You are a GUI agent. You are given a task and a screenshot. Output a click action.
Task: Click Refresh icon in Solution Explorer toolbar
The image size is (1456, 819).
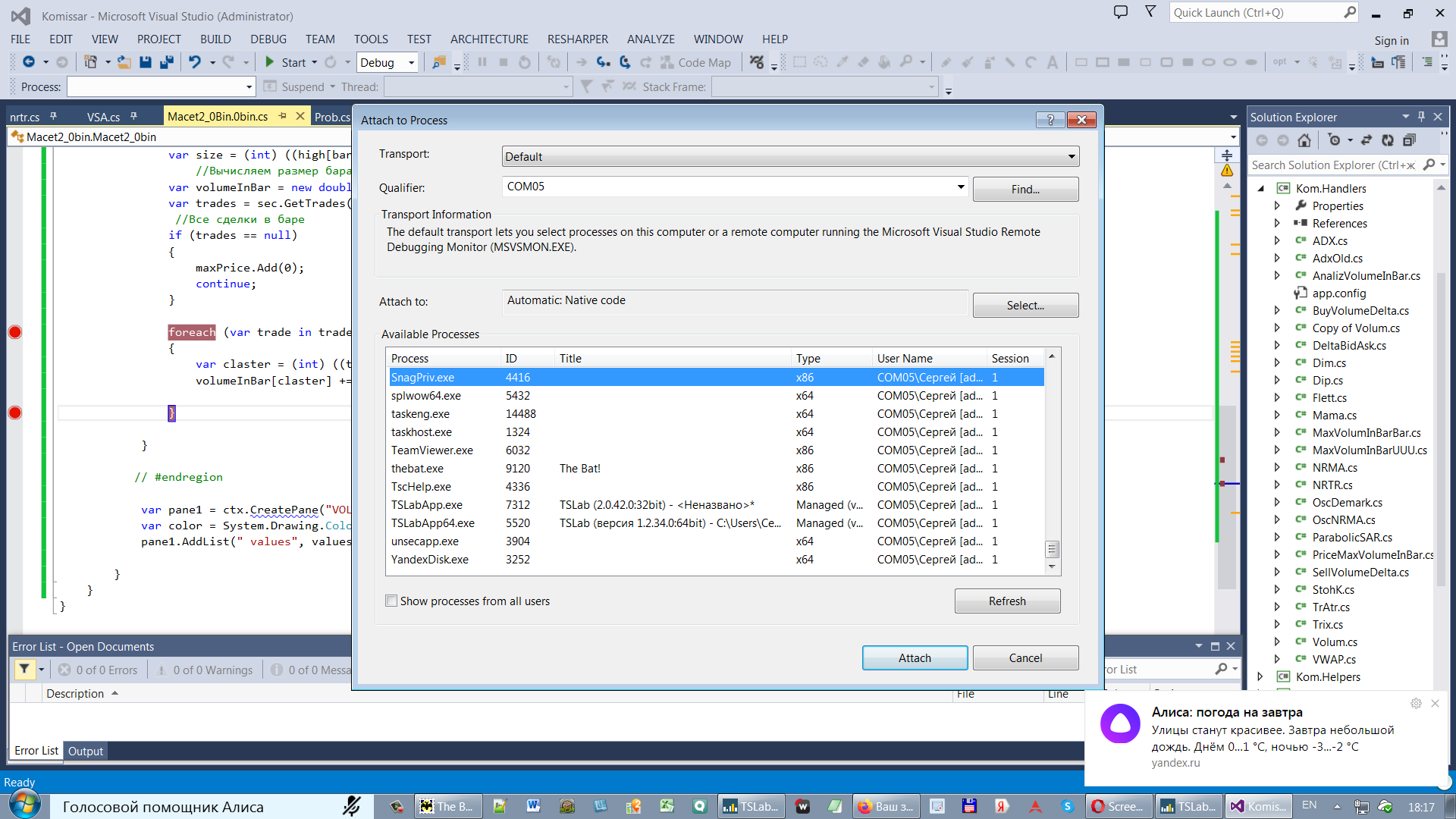(1388, 140)
